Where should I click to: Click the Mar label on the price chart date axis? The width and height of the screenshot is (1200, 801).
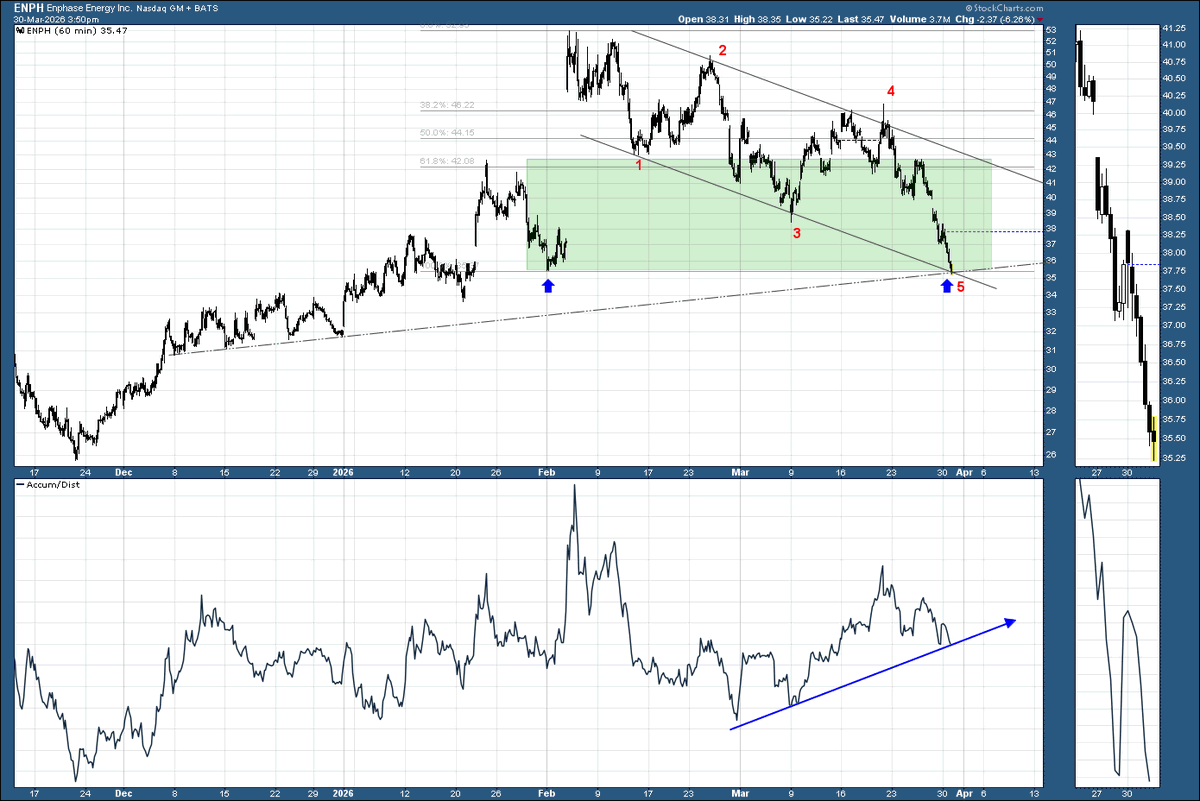pos(740,470)
